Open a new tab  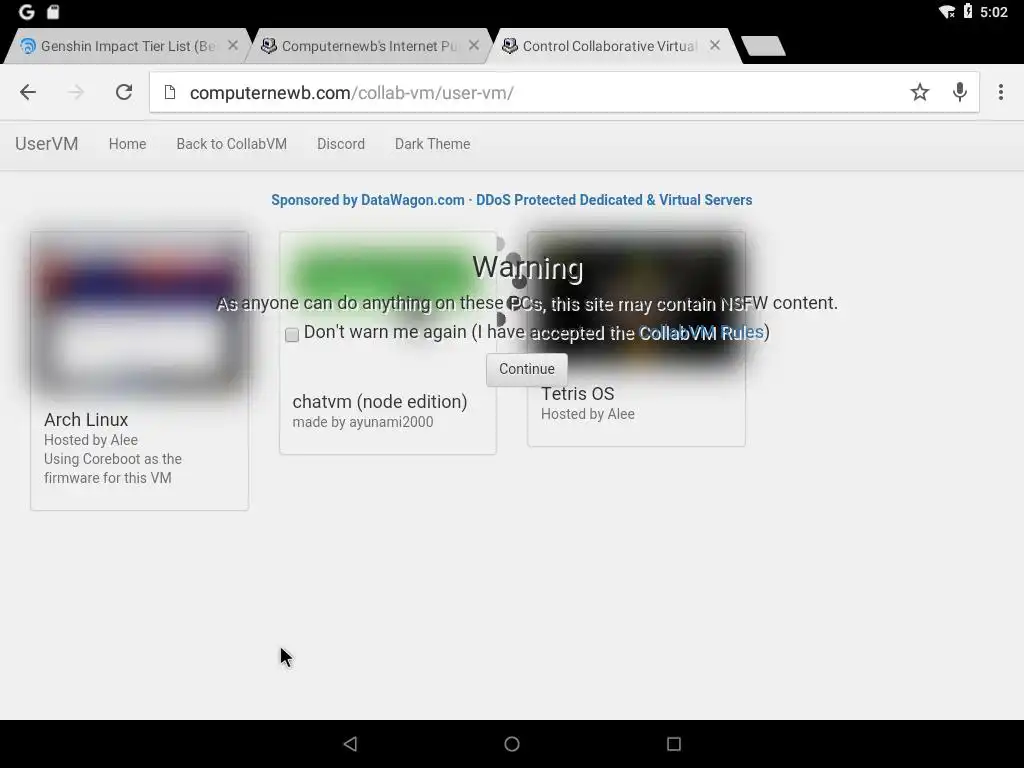click(x=763, y=46)
